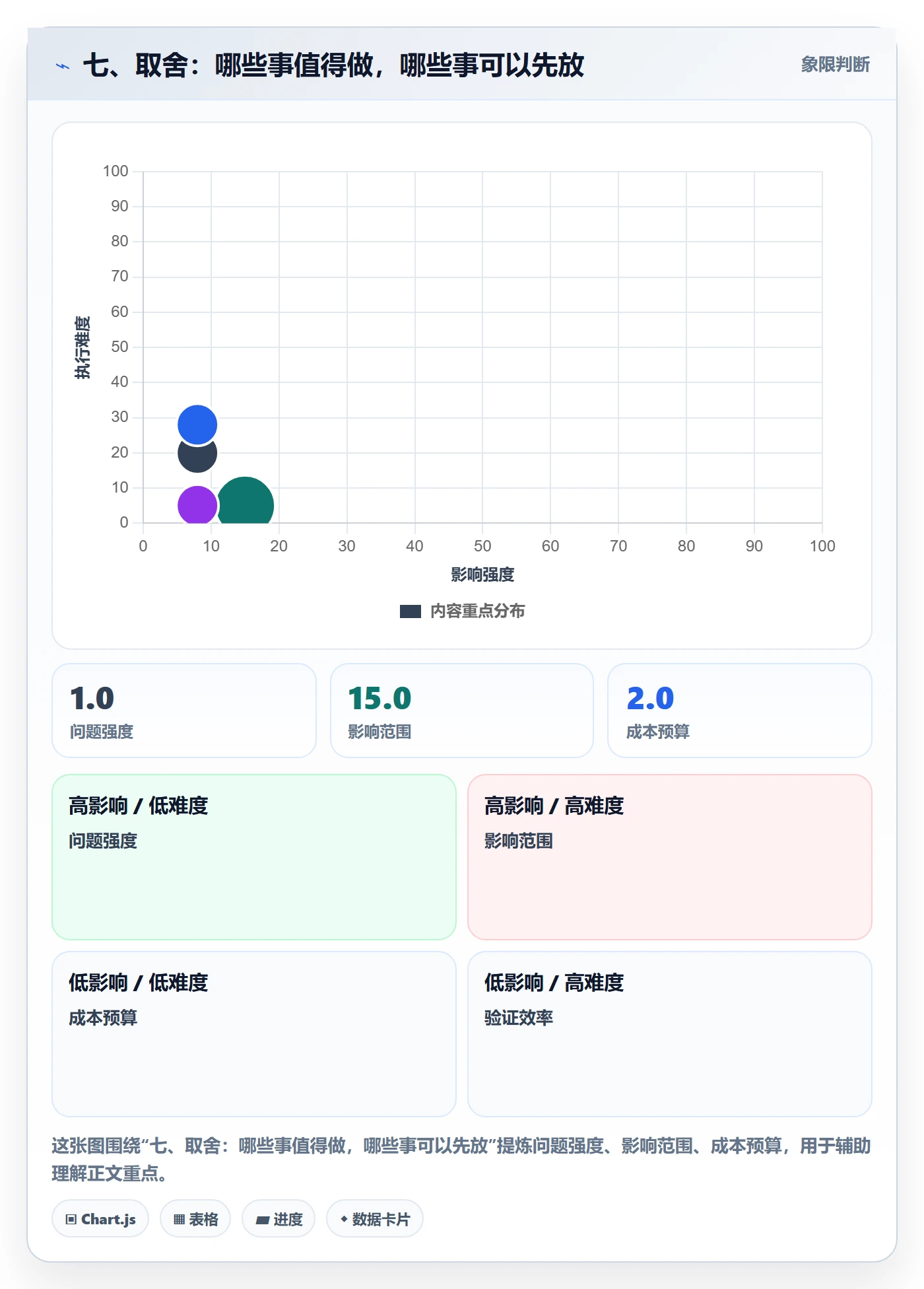The height and width of the screenshot is (1289, 924).
Task: Select the blue bubble on chart
Action: (197, 425)
